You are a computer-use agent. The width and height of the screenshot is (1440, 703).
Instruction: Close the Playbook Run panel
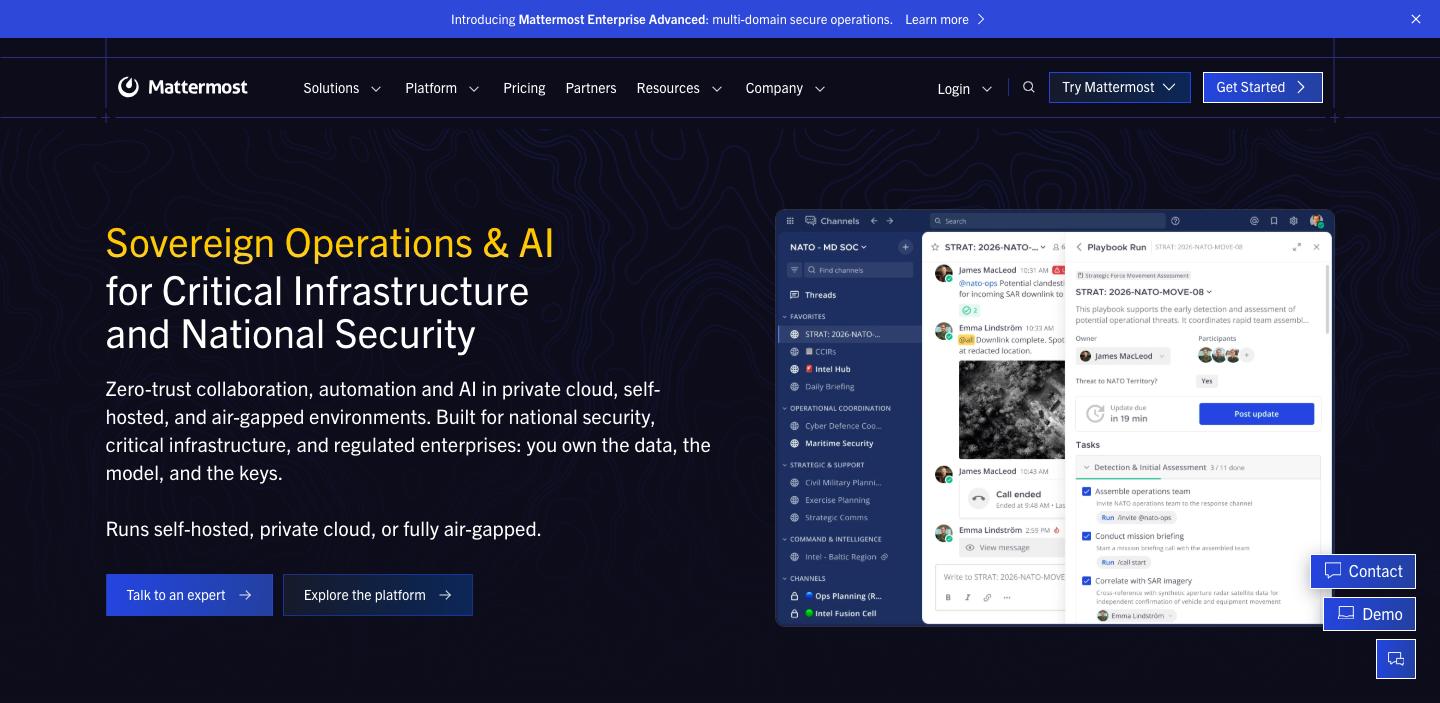[1316, 247]
